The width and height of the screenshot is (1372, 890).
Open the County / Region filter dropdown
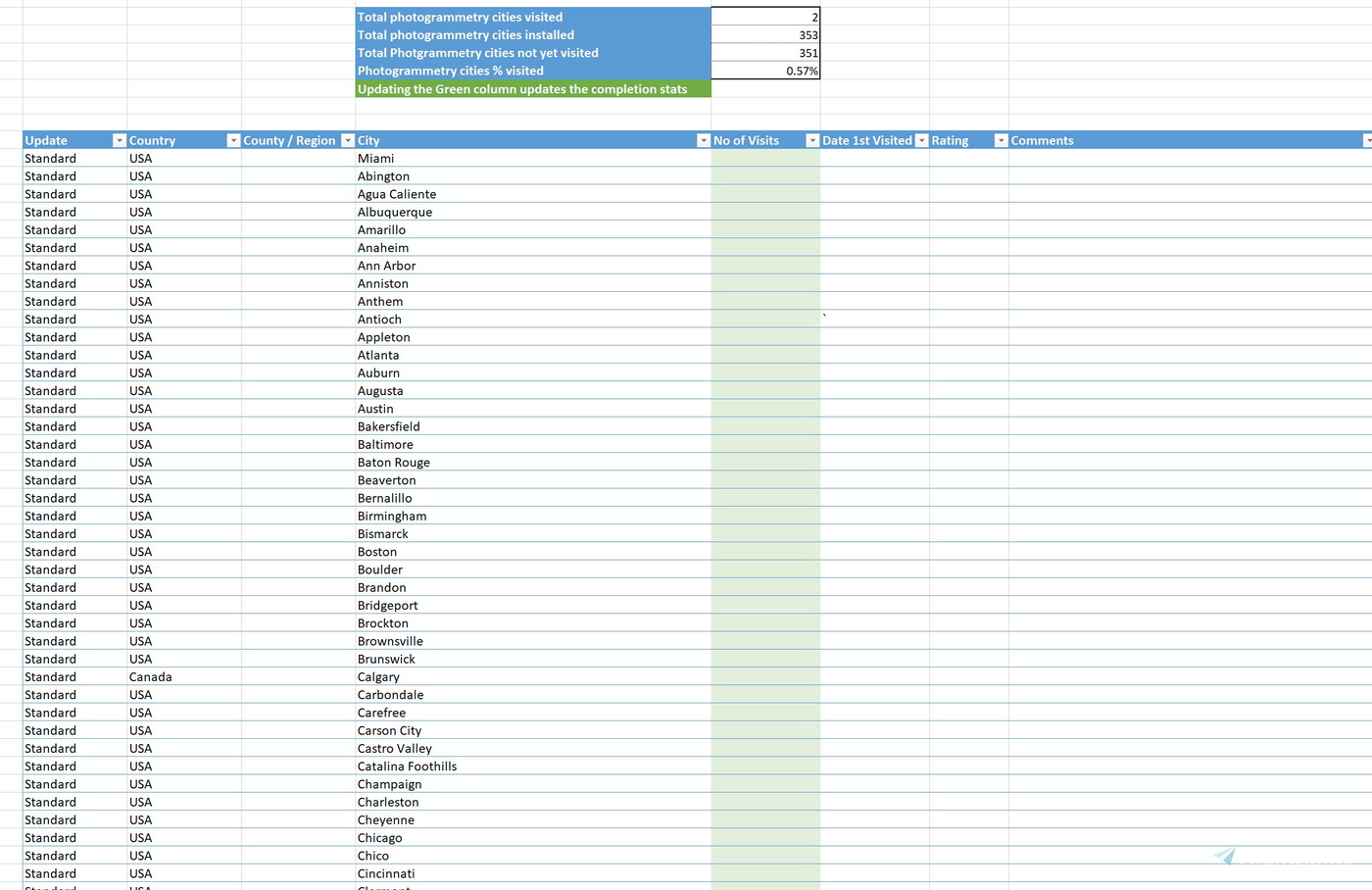[x=347, y=140]
